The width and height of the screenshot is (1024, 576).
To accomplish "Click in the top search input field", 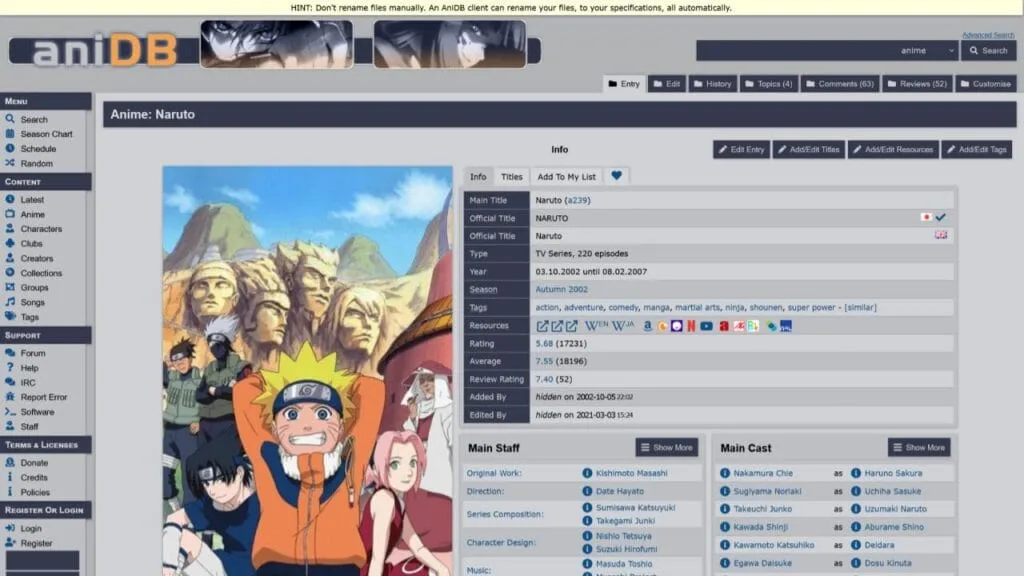I will coord(795,50).
